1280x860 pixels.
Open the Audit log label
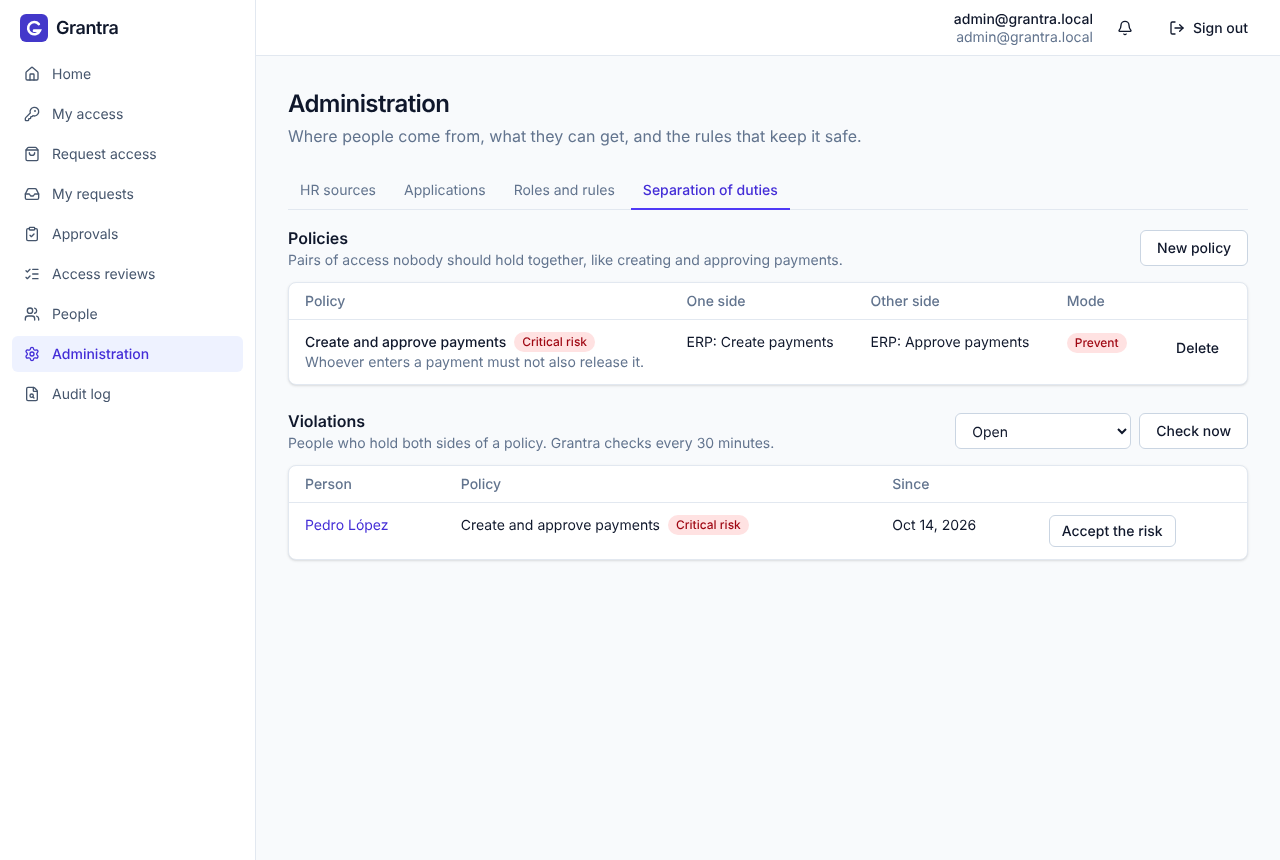tap(81, 394)
